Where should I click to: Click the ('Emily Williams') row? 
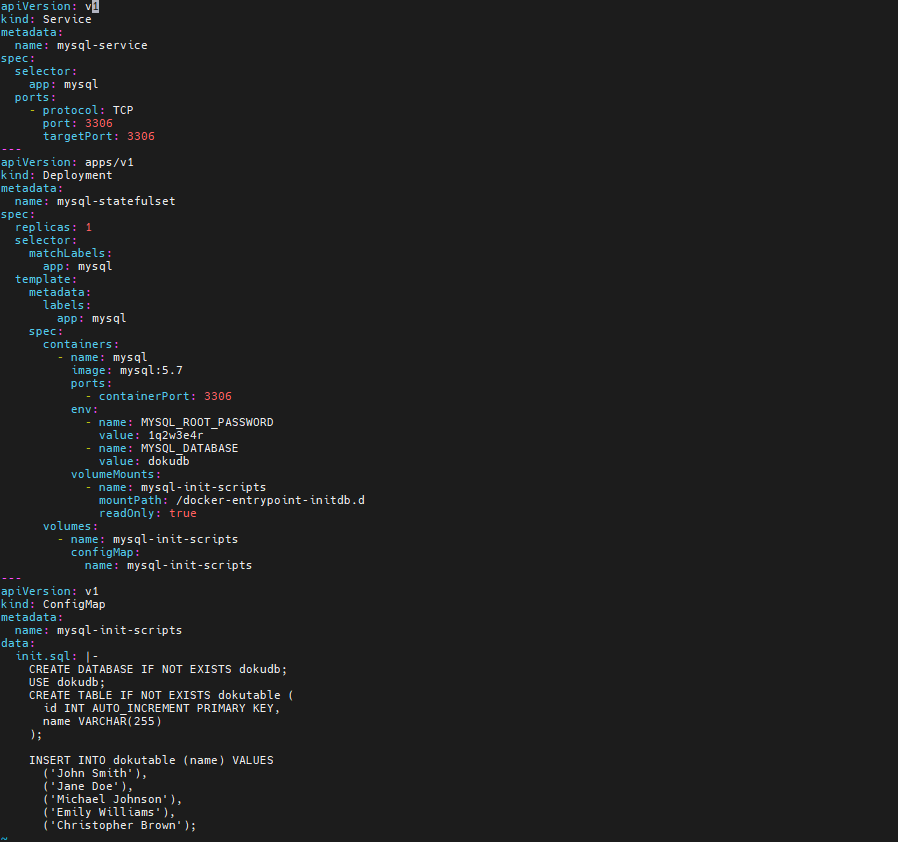pos(109,812)
